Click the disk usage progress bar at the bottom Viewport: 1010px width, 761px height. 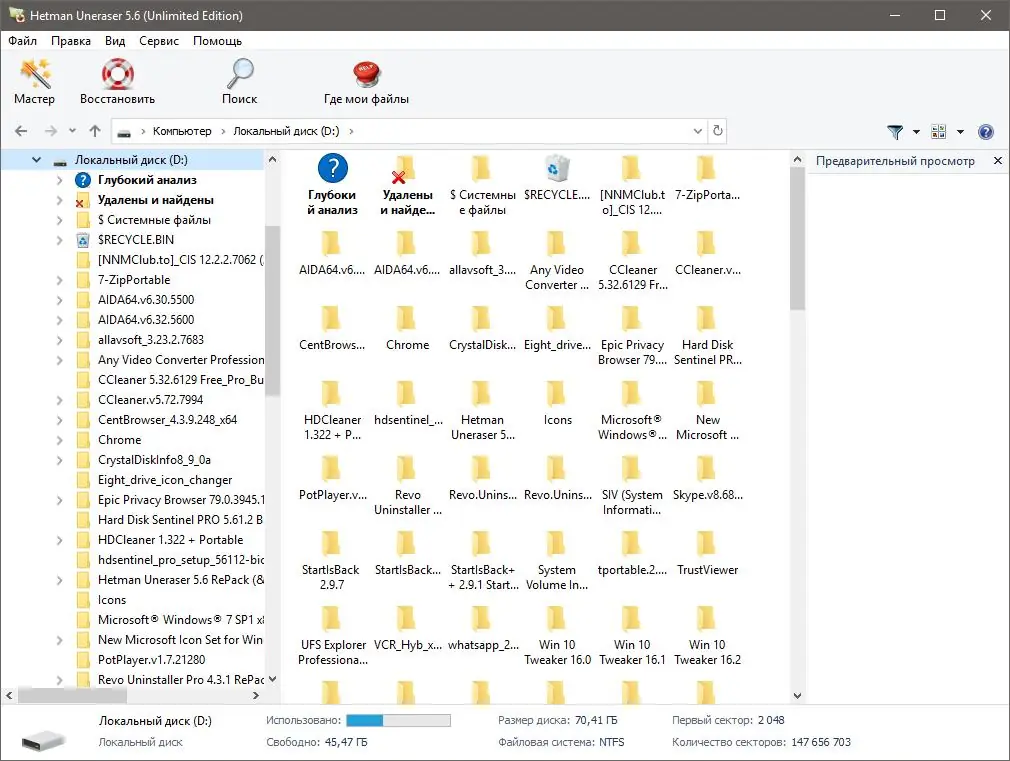coord(398,719)
